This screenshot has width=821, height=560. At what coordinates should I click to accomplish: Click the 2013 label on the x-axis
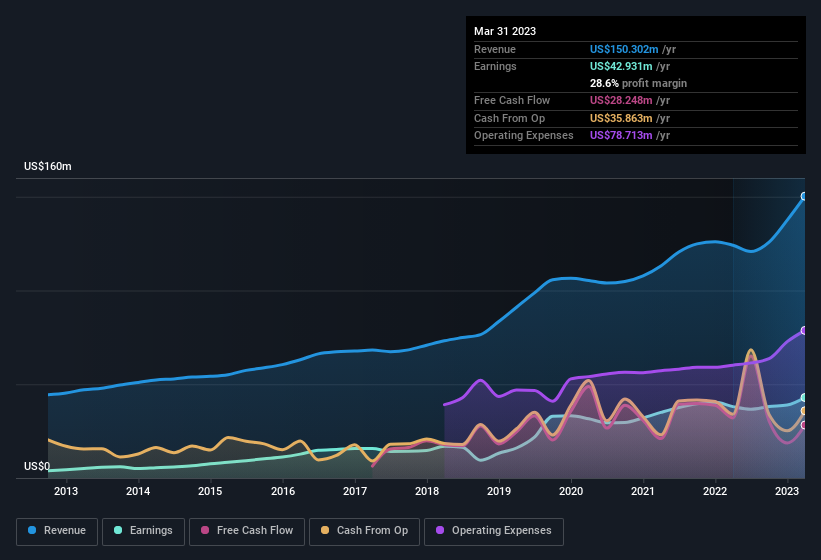[x=66, y=491]
